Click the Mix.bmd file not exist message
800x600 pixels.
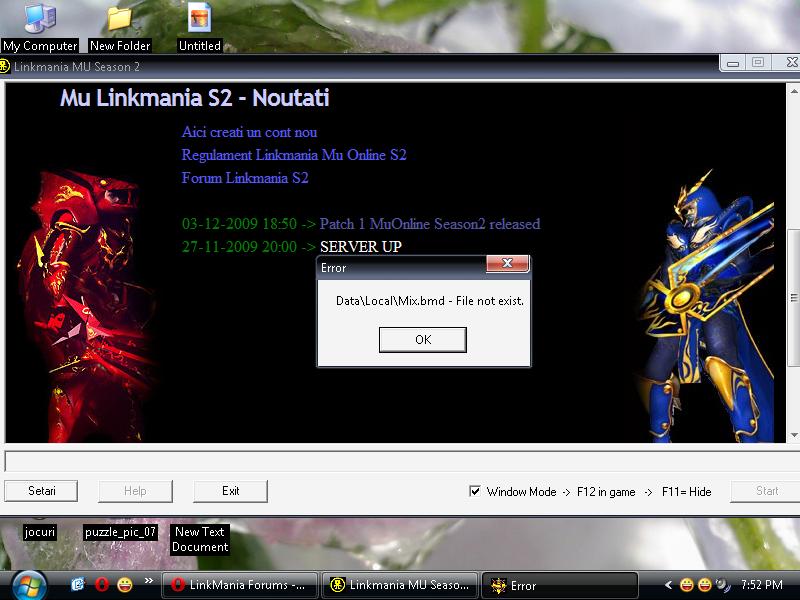click(x=430, y=301)
